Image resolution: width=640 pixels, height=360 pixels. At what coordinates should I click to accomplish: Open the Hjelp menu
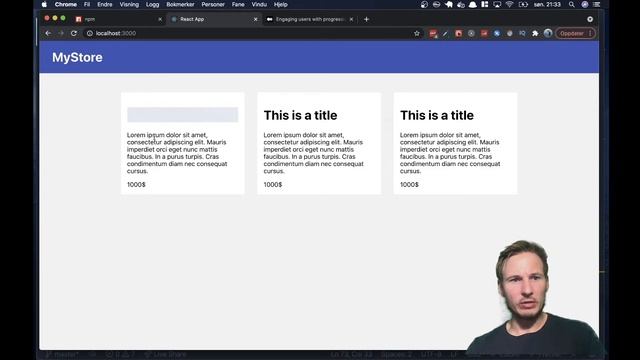[280, 4]
